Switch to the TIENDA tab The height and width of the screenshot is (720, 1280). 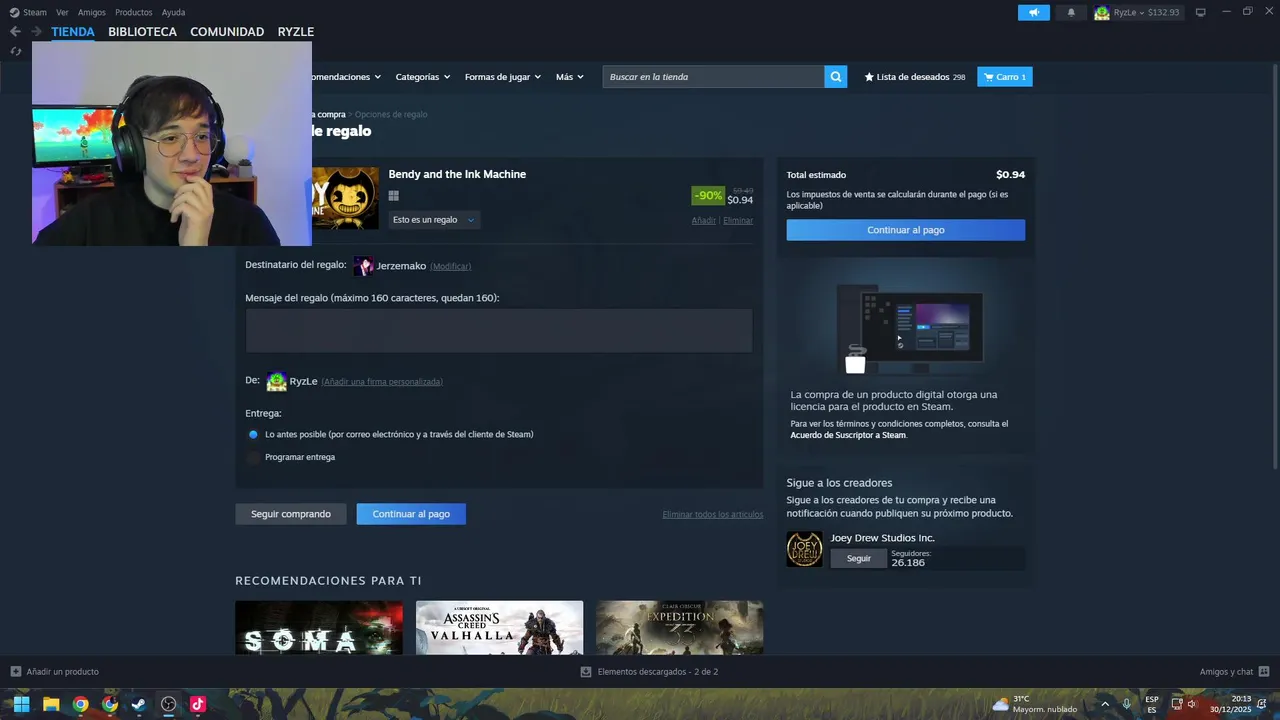click(73, 32)
